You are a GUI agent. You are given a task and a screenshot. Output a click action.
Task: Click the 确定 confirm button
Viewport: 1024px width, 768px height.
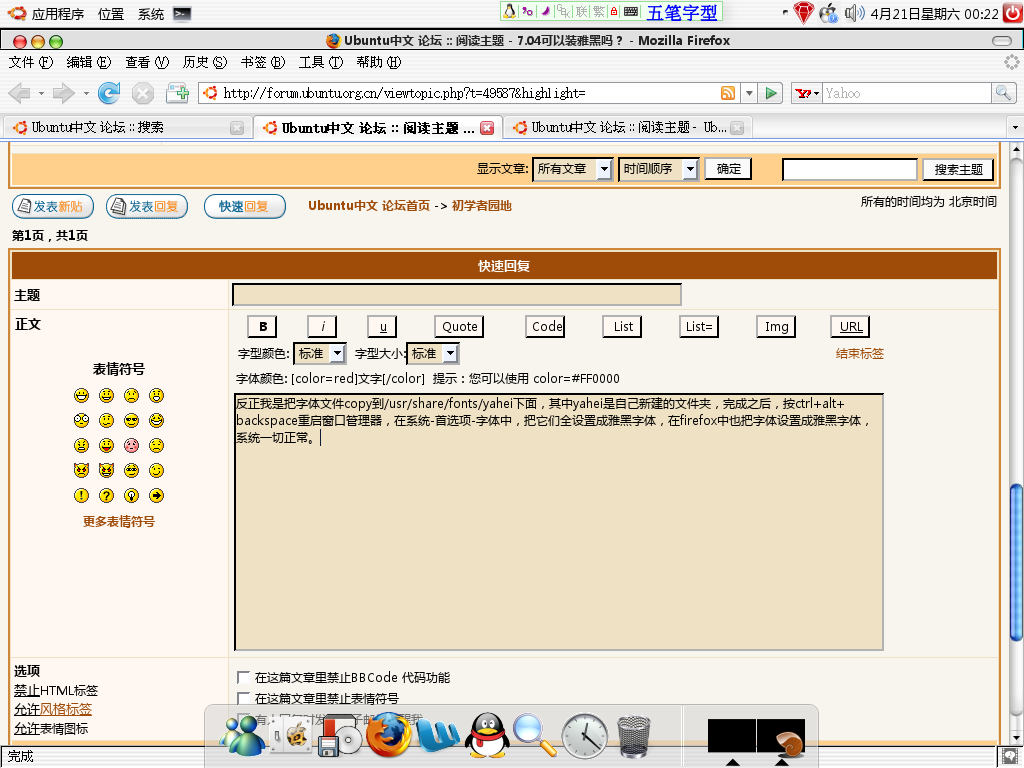(x=728, y=169)
